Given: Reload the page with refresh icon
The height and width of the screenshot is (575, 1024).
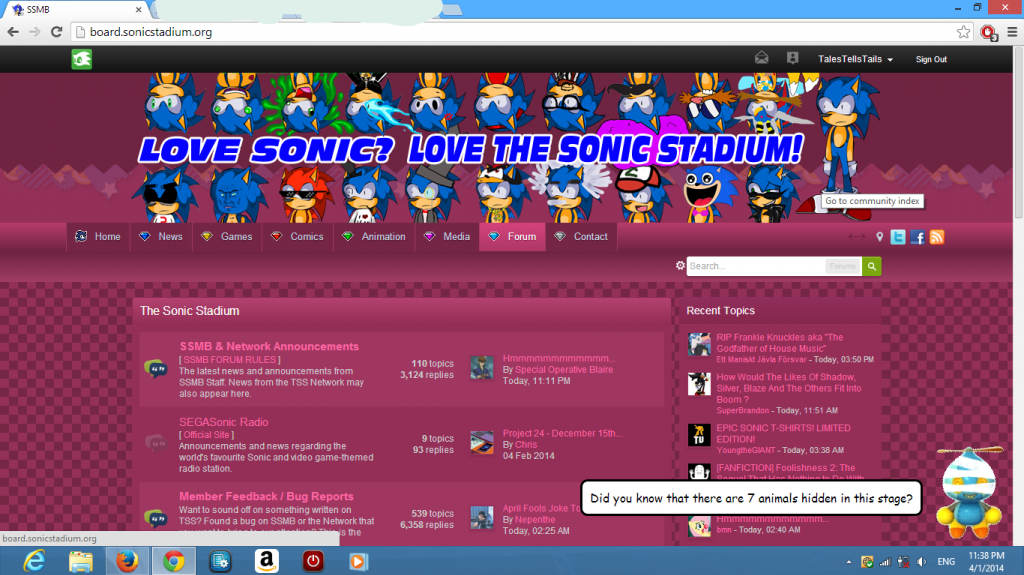Looking at the screenshot, I should pyautogui.click(x=57, y=31).
